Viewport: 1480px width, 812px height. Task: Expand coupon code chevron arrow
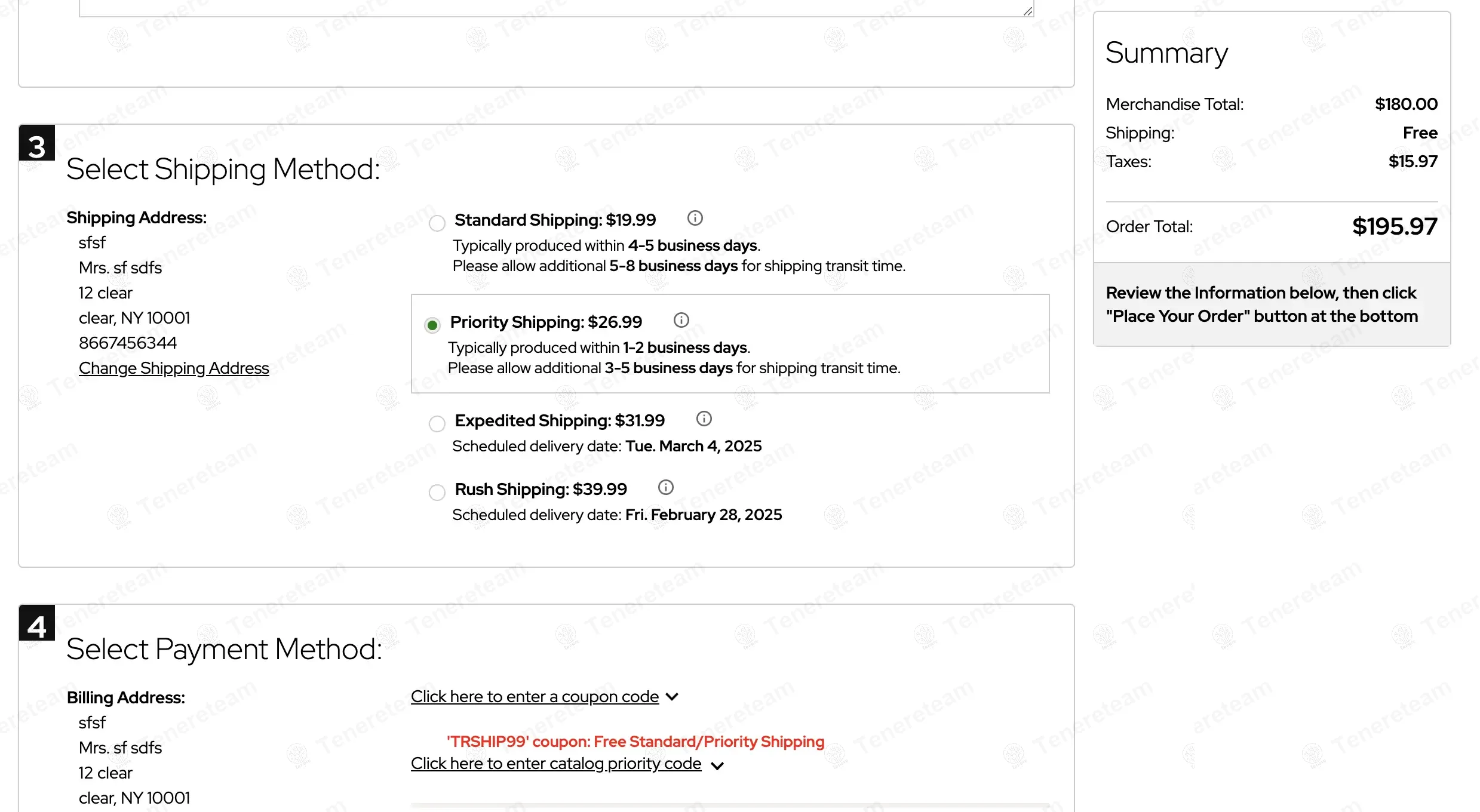(672, 697)
